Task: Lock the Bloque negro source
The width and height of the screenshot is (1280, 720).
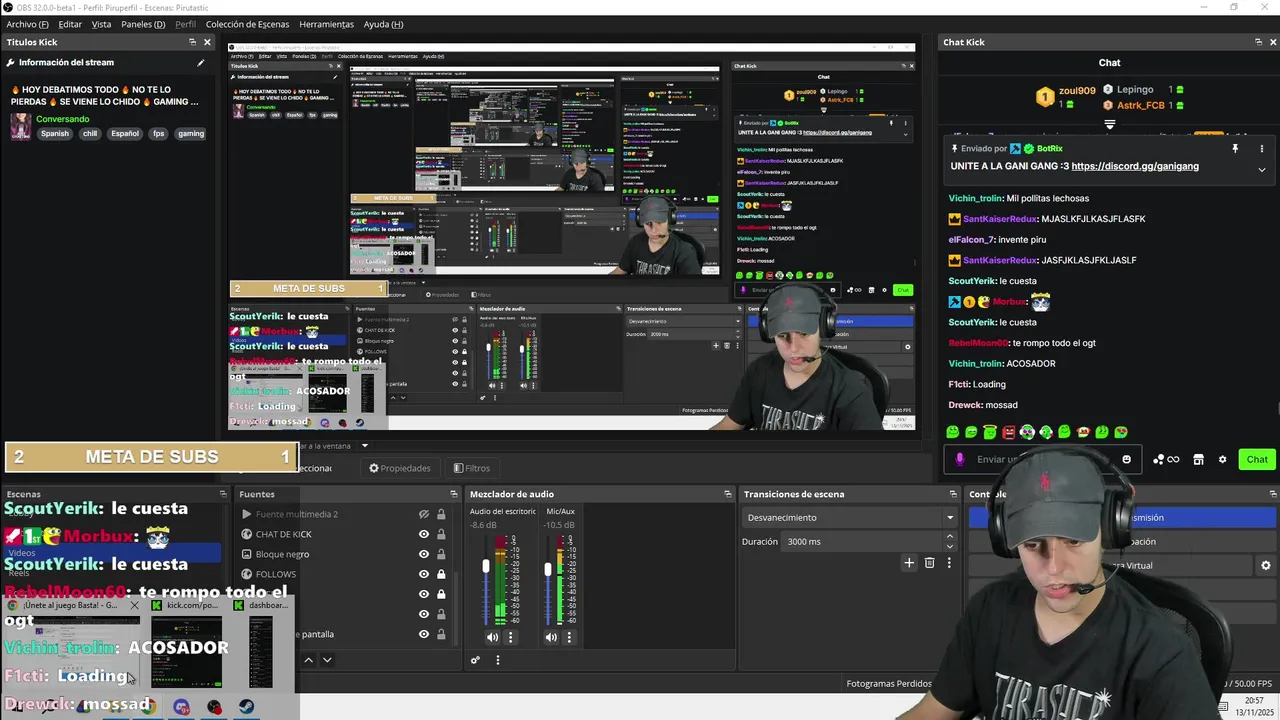Action: pos(441,554)
